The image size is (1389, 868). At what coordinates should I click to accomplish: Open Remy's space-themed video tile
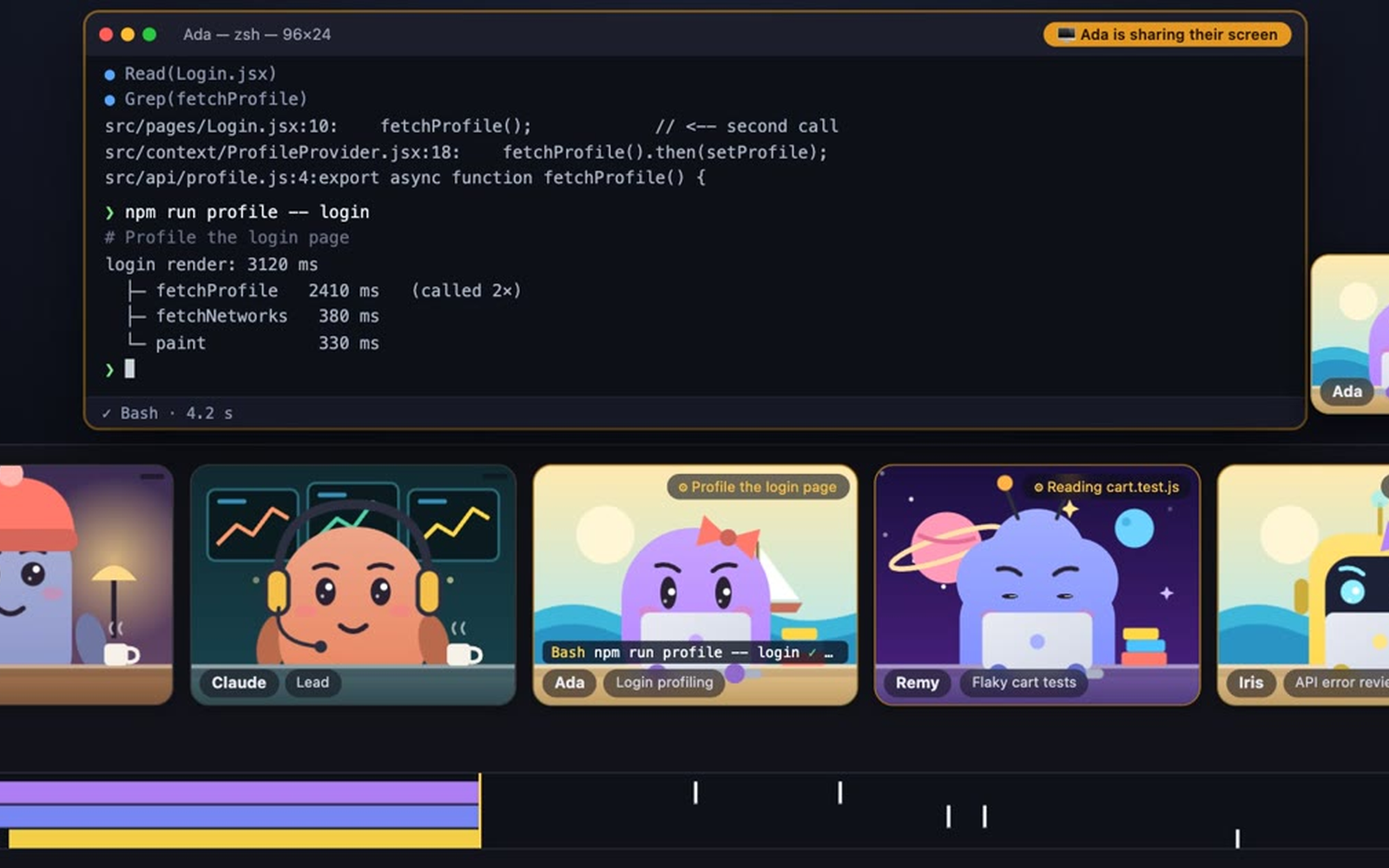(1037, 584)
